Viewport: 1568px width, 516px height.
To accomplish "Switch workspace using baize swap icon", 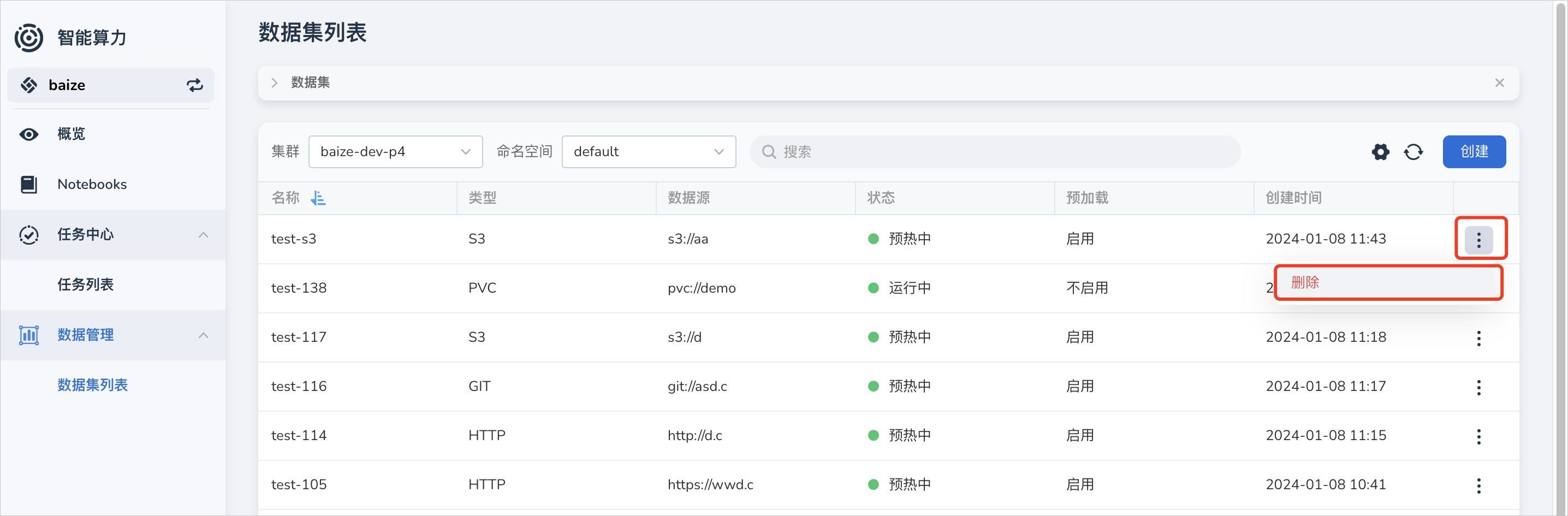I will [195, 85].
